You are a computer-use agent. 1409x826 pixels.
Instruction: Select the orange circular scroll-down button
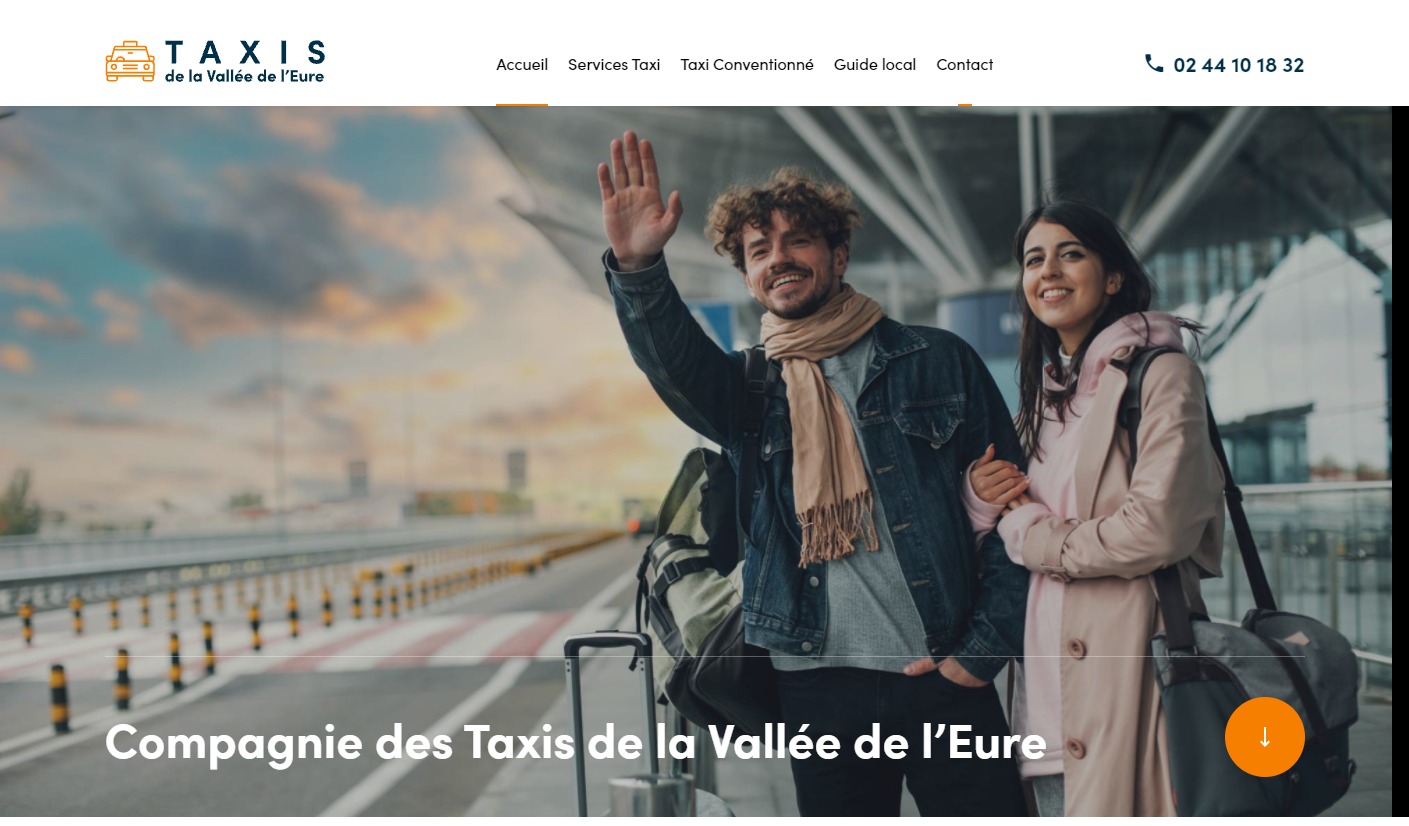coord(1265,737)
